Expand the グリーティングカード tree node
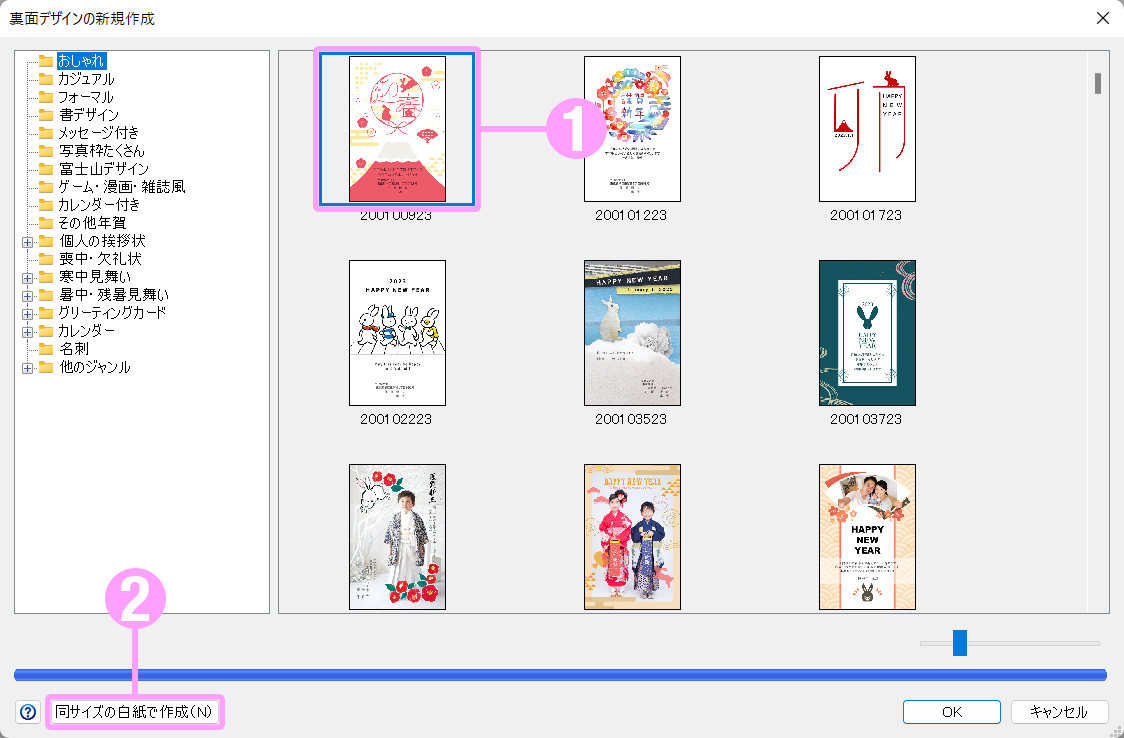Viewport: 1124px width, 738px height. (x=28, y=313)
